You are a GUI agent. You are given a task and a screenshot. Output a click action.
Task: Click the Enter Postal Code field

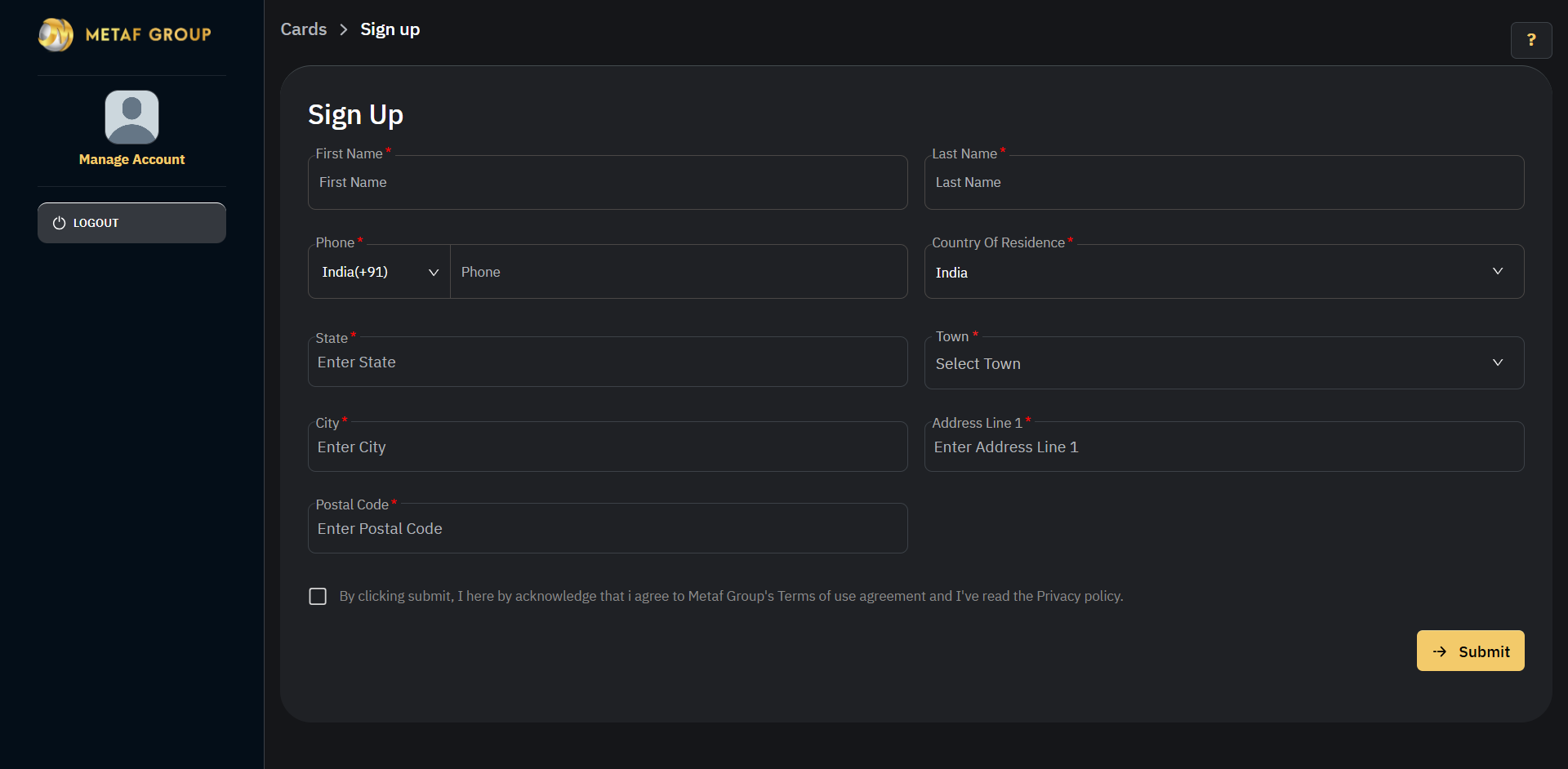[608, 528]
